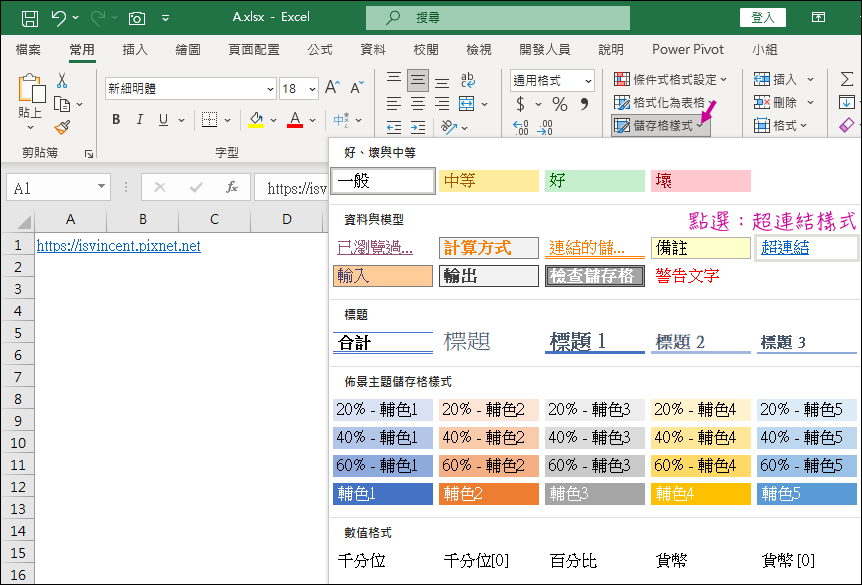
Task: Open the font name dropdown
Action: pyautogui.click(x=270, y=89)
